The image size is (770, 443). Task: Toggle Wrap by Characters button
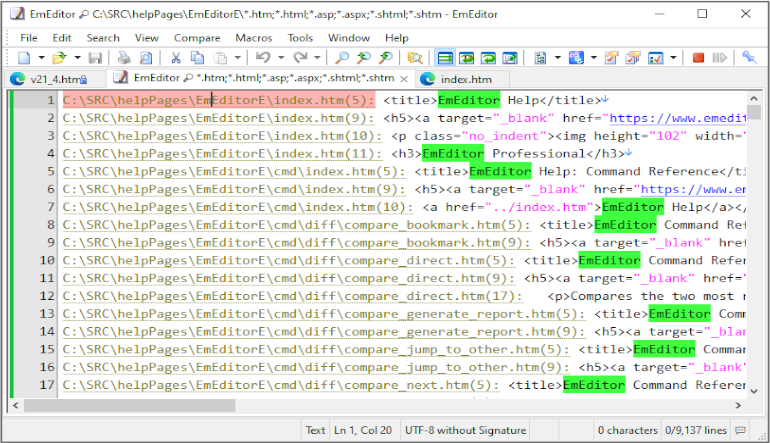pos(467,58)
